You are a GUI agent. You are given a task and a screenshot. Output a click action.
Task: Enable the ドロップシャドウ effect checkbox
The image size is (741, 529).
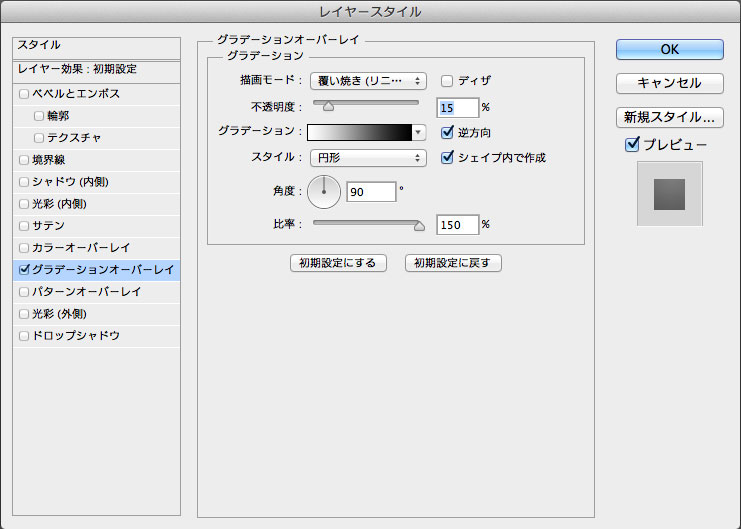click(24, 336)
